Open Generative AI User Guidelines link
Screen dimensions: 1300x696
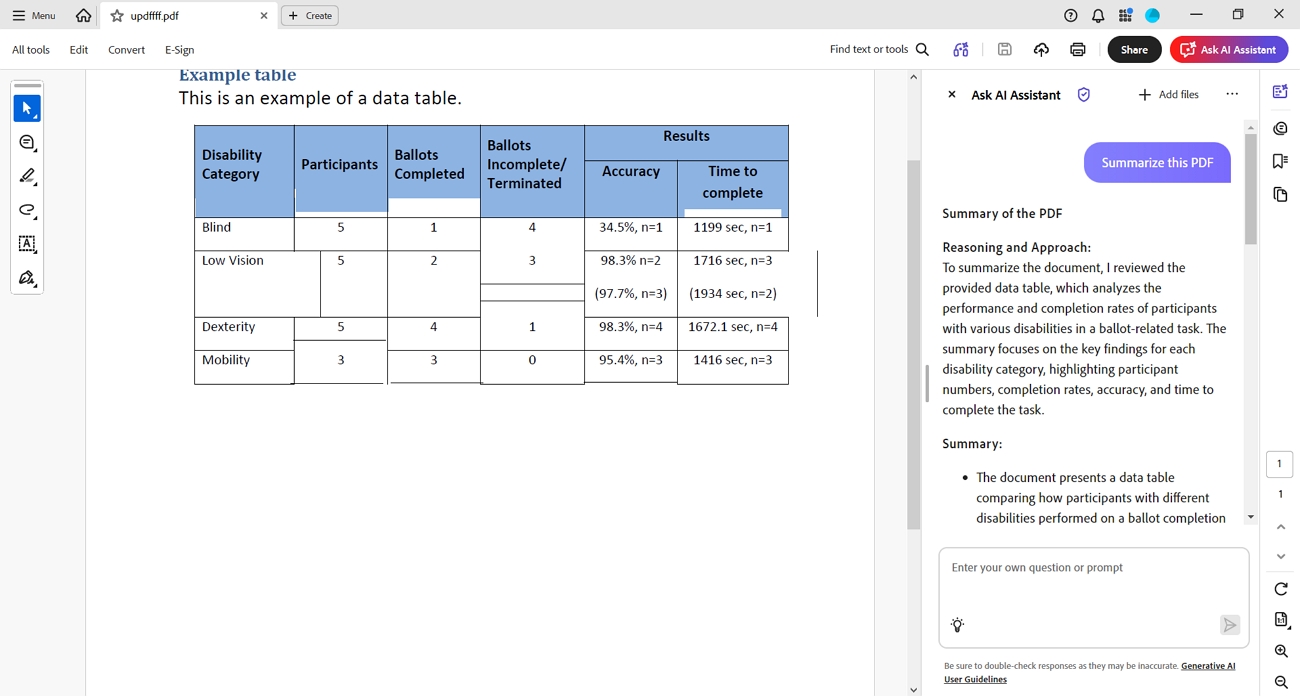[x=1089, y=672]
